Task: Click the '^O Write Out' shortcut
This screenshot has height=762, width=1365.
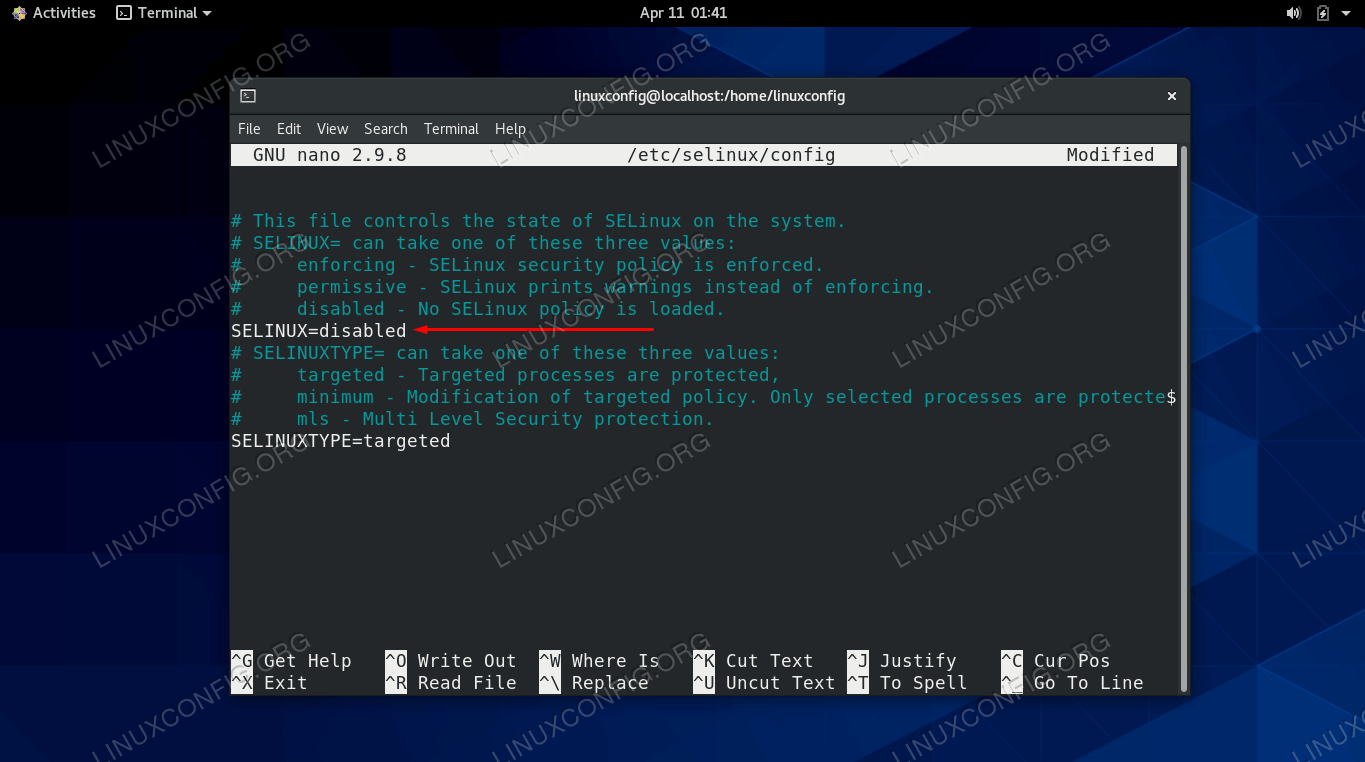Action: pos(451,661)
